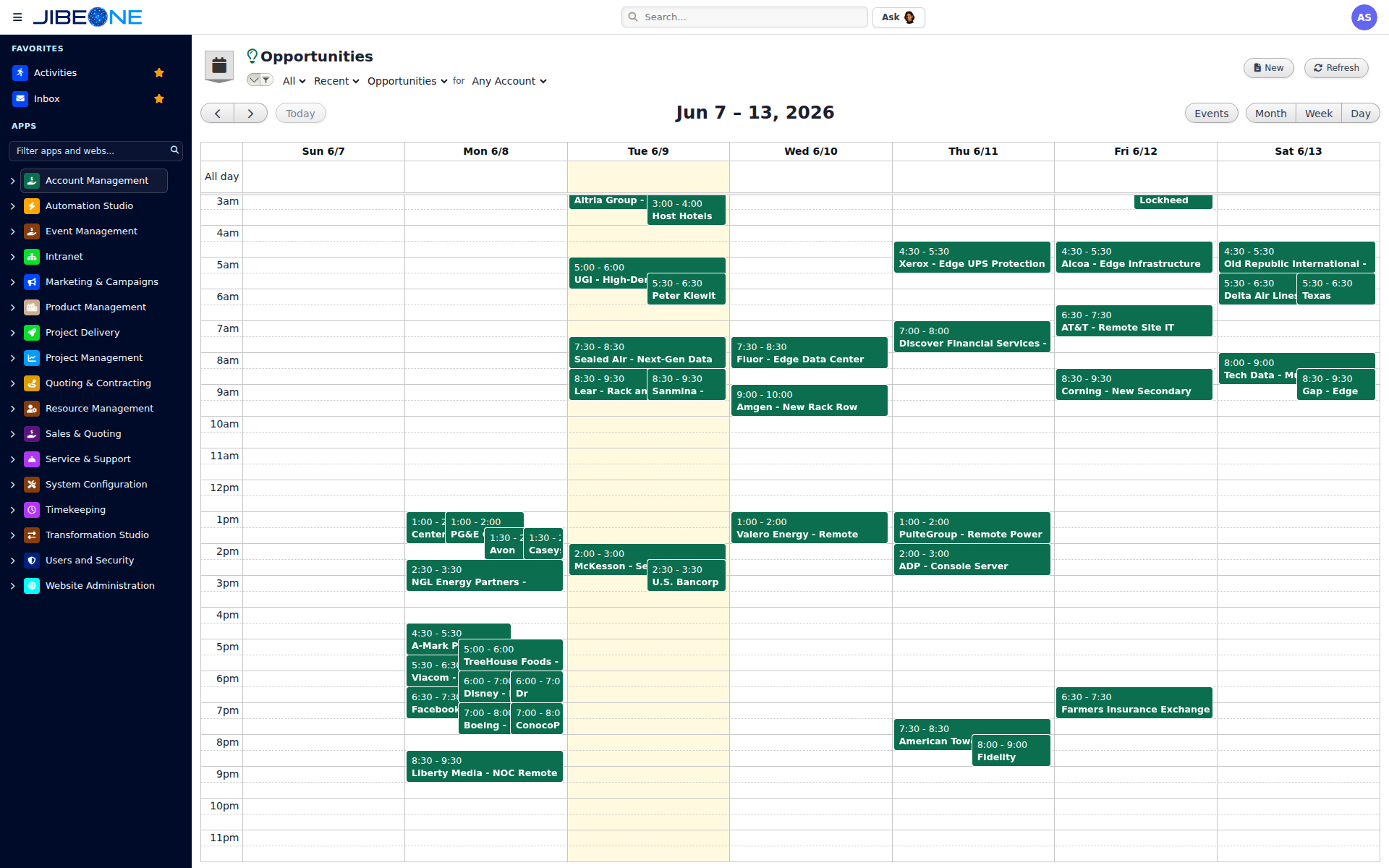The width and height of the screenshot is (1389, 868).
Task: Open the Valero Energy - Remote event
Action: pyautogui.click(x=809, y=527)
